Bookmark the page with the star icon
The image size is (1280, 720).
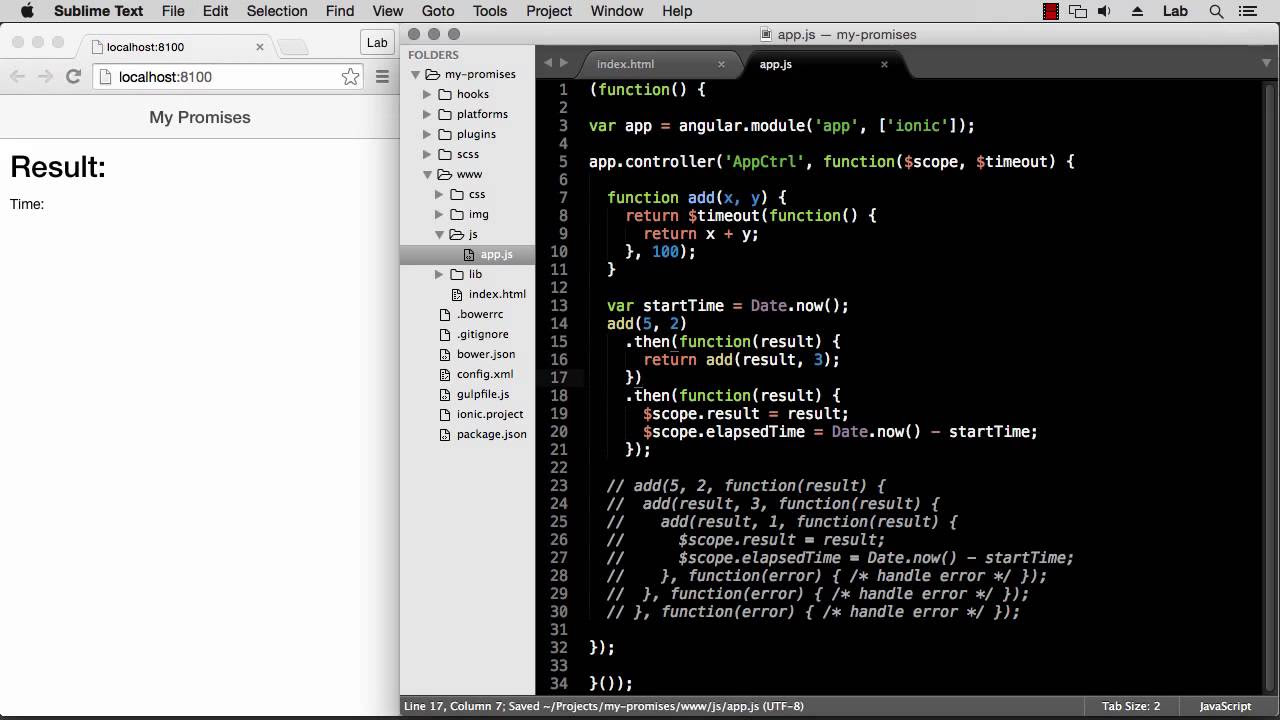[351, 77]
